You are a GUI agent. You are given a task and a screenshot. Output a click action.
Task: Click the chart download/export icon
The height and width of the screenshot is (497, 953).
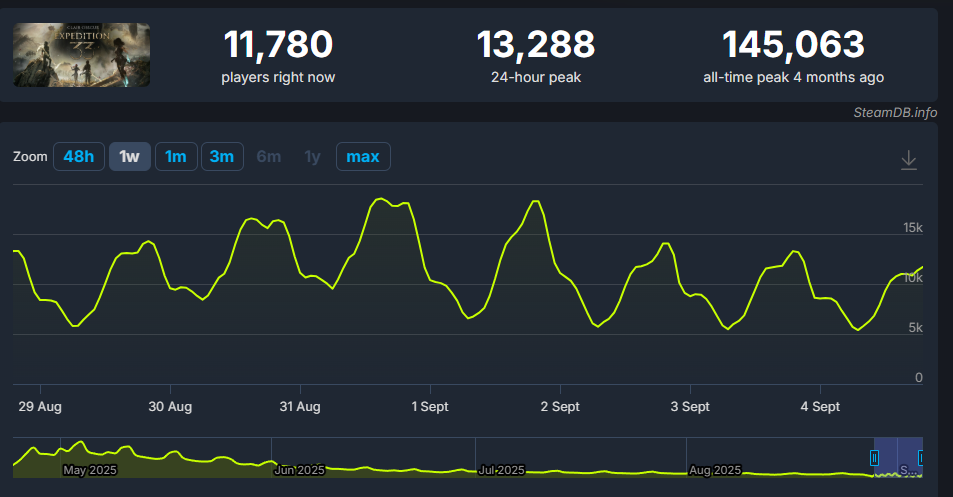tap(908, 160)
